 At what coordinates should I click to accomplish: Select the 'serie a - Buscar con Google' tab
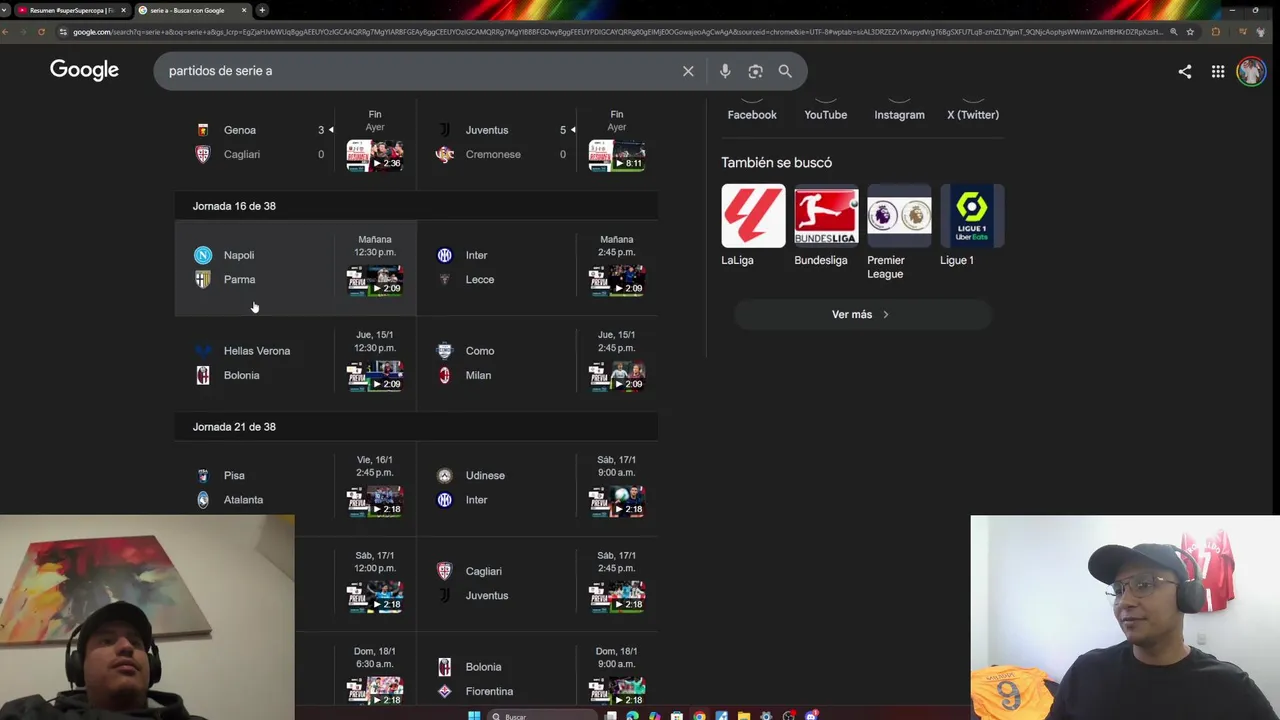(x=192, y=10)
